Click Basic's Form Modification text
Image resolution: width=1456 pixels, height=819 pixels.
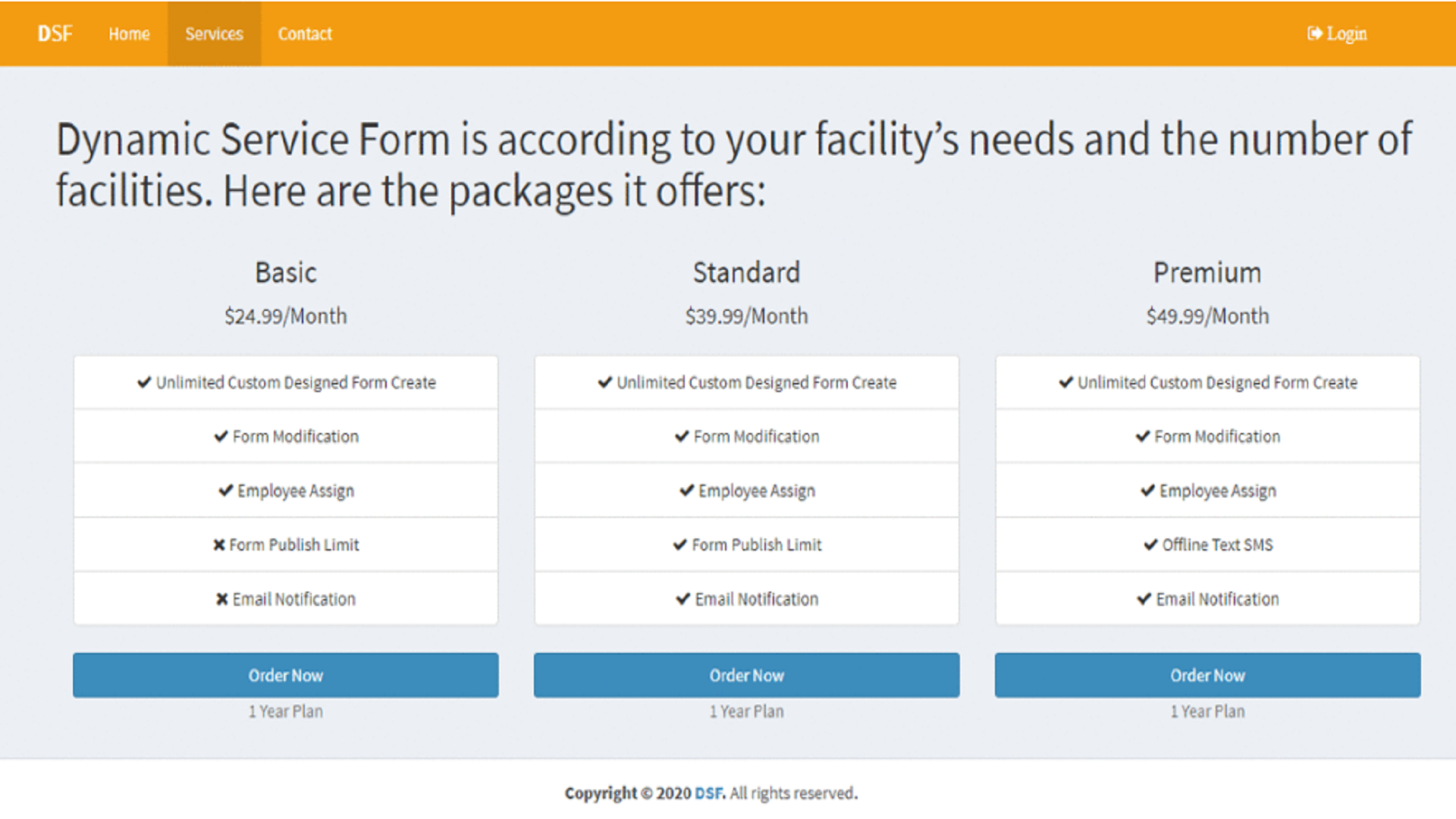coord(296,437)
